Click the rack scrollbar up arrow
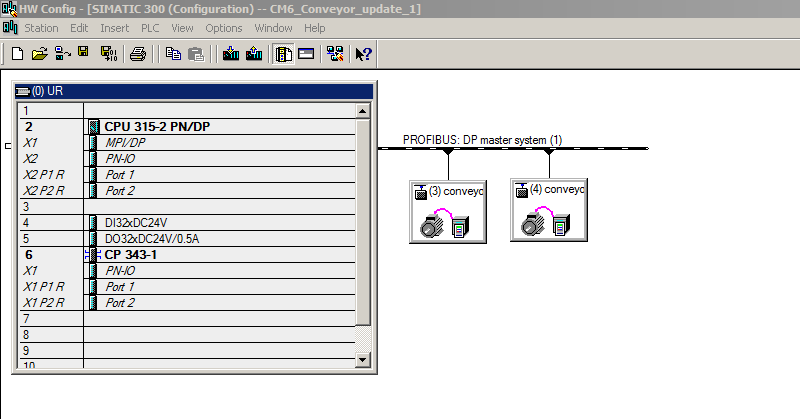This screenshot has height=419, width=800. (363, 111)
